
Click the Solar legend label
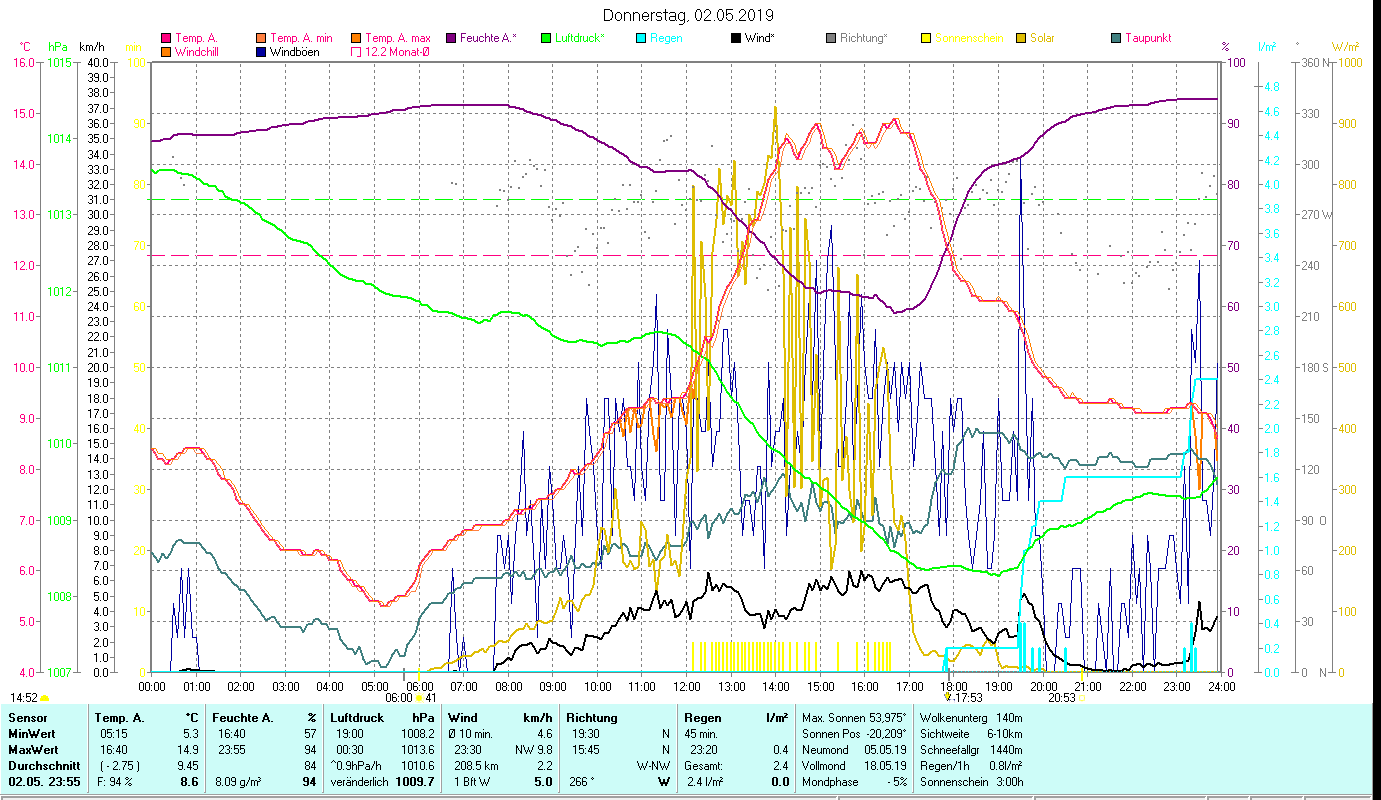(x=1042, y=38)
